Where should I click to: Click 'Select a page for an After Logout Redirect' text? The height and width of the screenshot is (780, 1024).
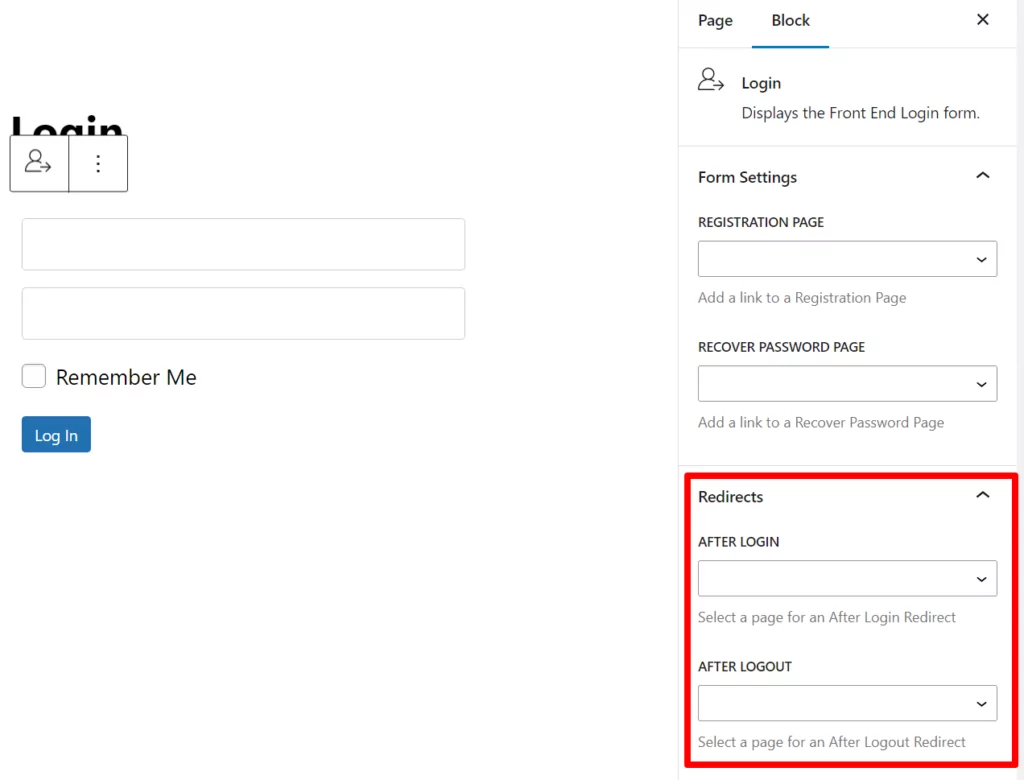(x=831, y=742)
